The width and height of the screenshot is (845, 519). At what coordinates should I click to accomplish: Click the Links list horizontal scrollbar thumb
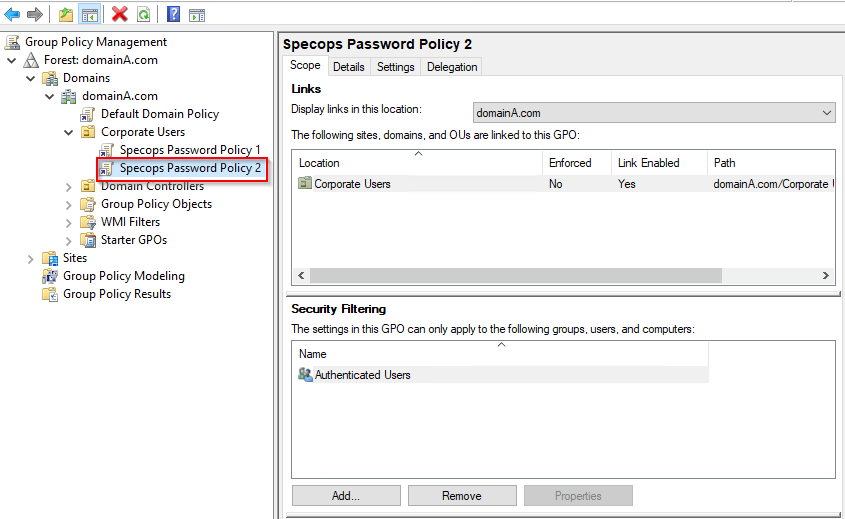pyautogui.click(x=516, y=275)
